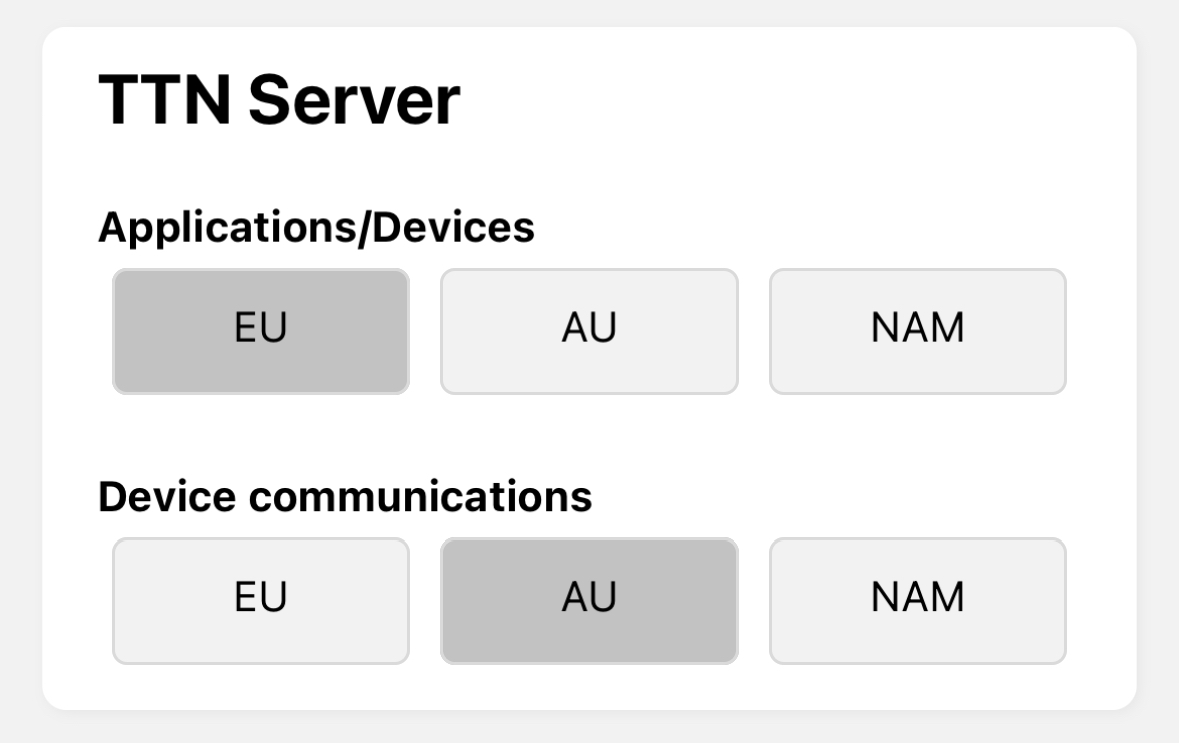The width and height of the screenshot is (1179, 743).
Task: Choose the NAM region for device communications
Action: (917, 600)
